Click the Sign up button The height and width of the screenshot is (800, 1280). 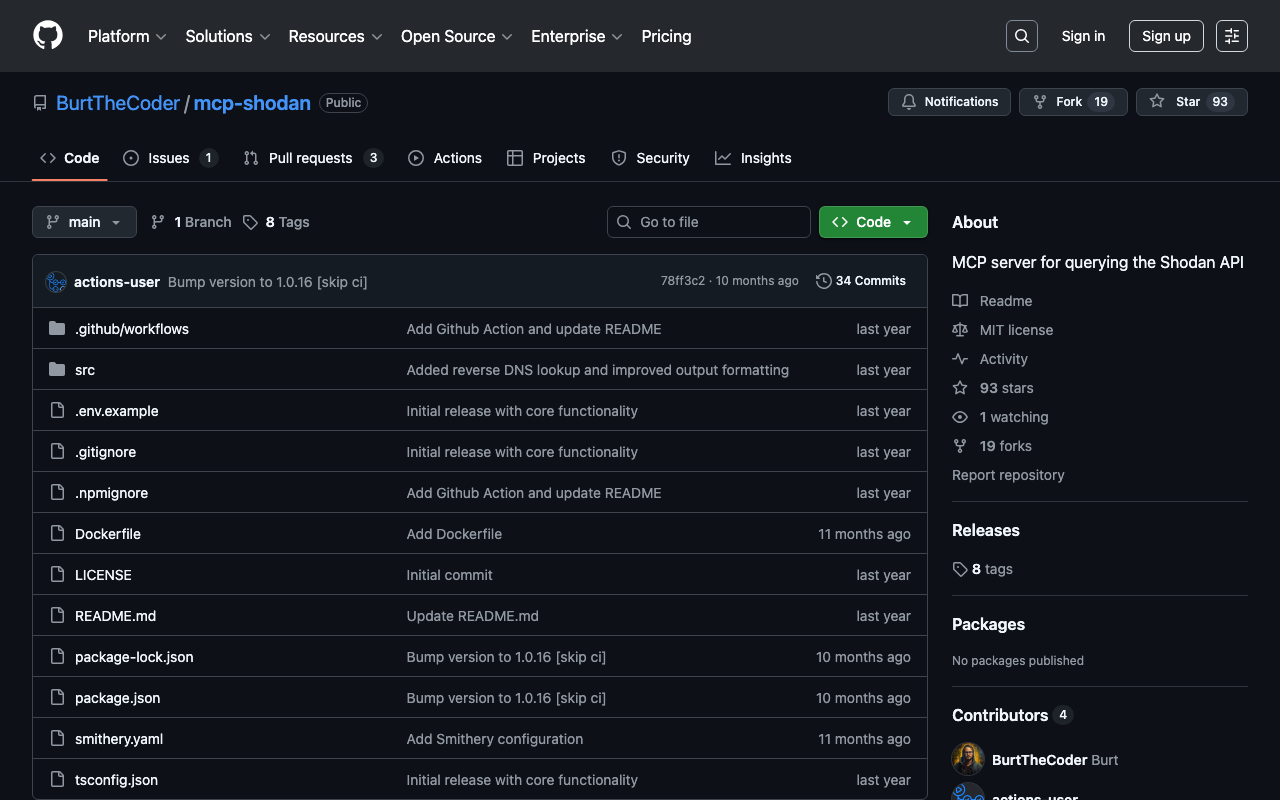tap(1166, 36)
